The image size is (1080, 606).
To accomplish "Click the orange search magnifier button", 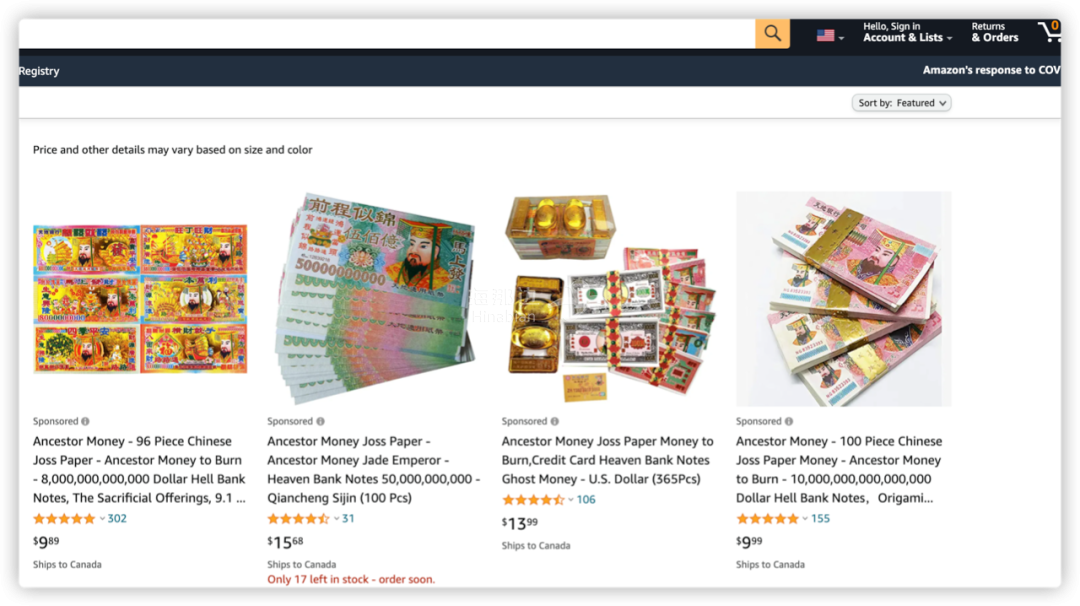I will point(772,33).
